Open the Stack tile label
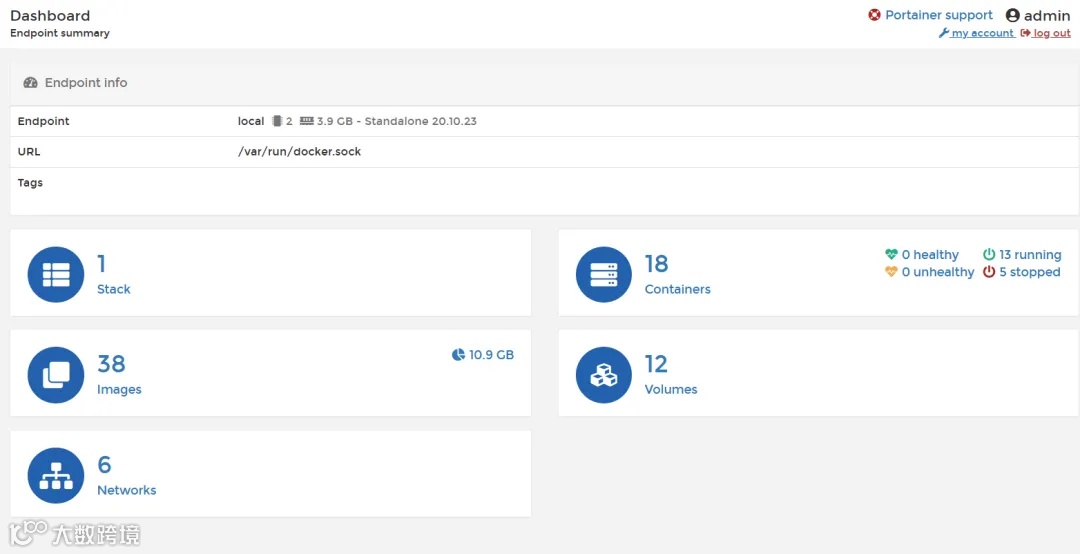 click(114, 289)
